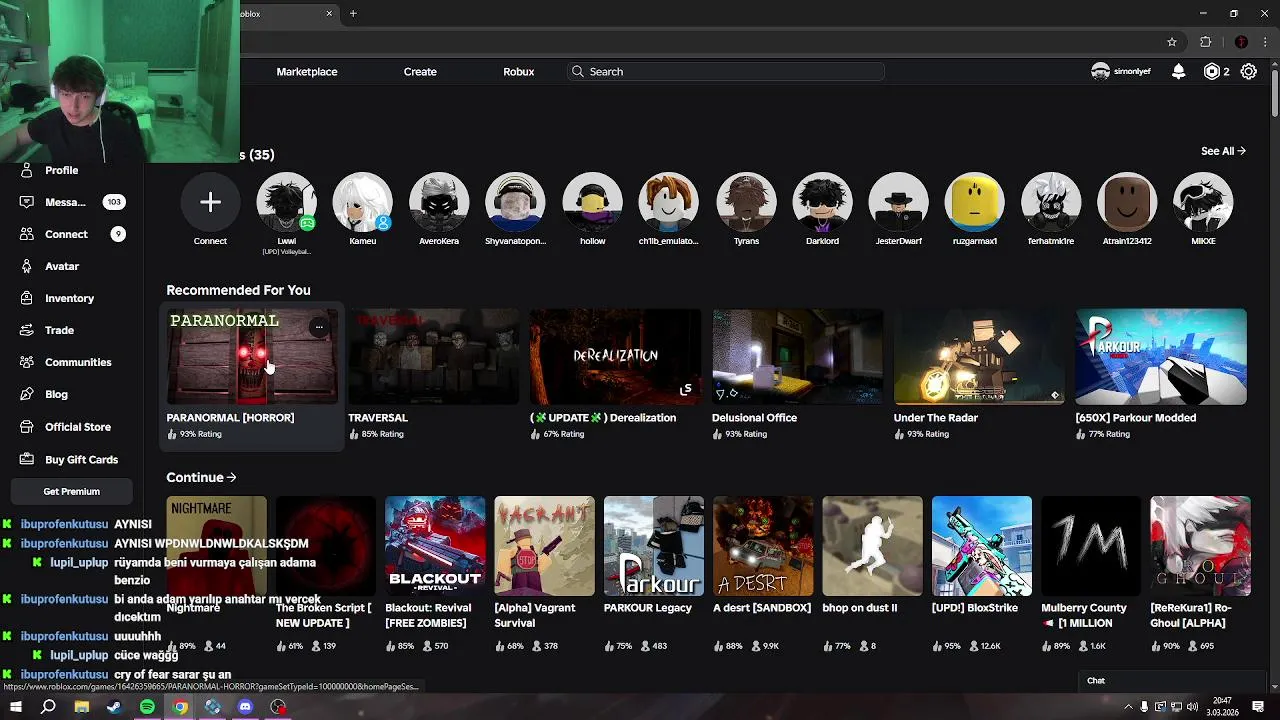Open the Marketplace tab
The height and width of the screenshot is (720, 1280).
(307, 72)
